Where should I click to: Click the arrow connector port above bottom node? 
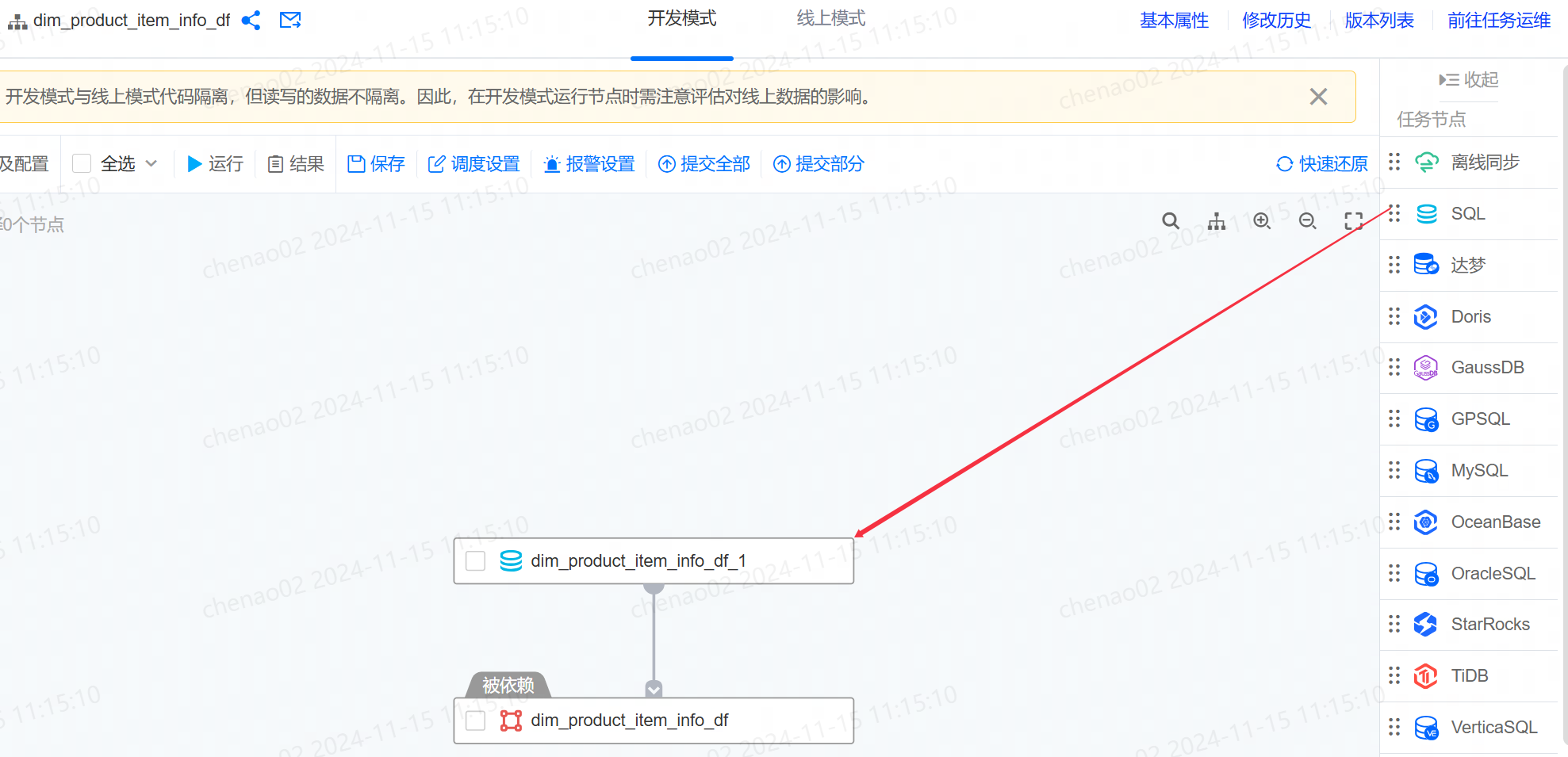654,689
